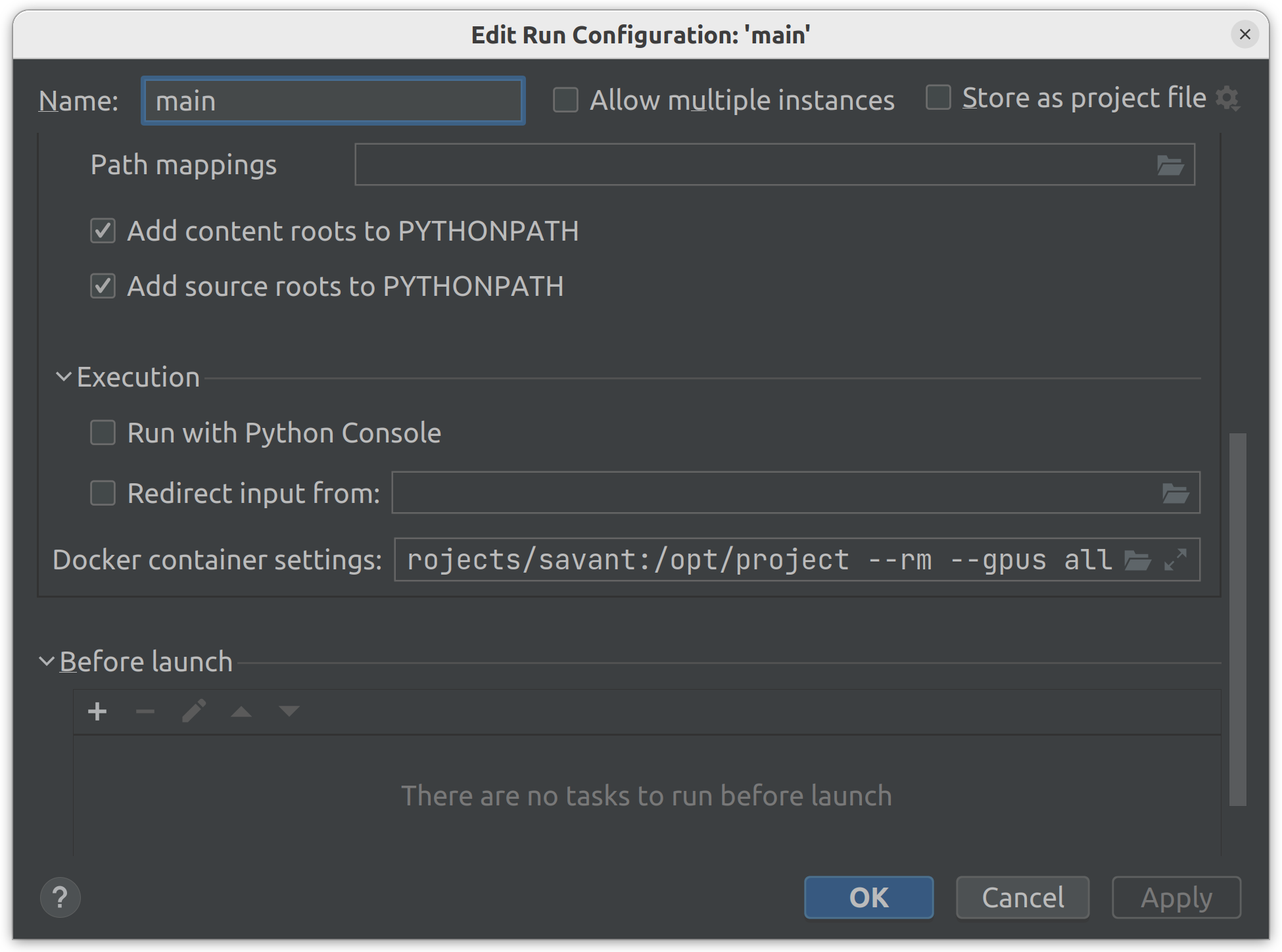Viewport: 1282px width, 952px height.
Task: Enable Run with Python Console
Action: coord(103,432)
